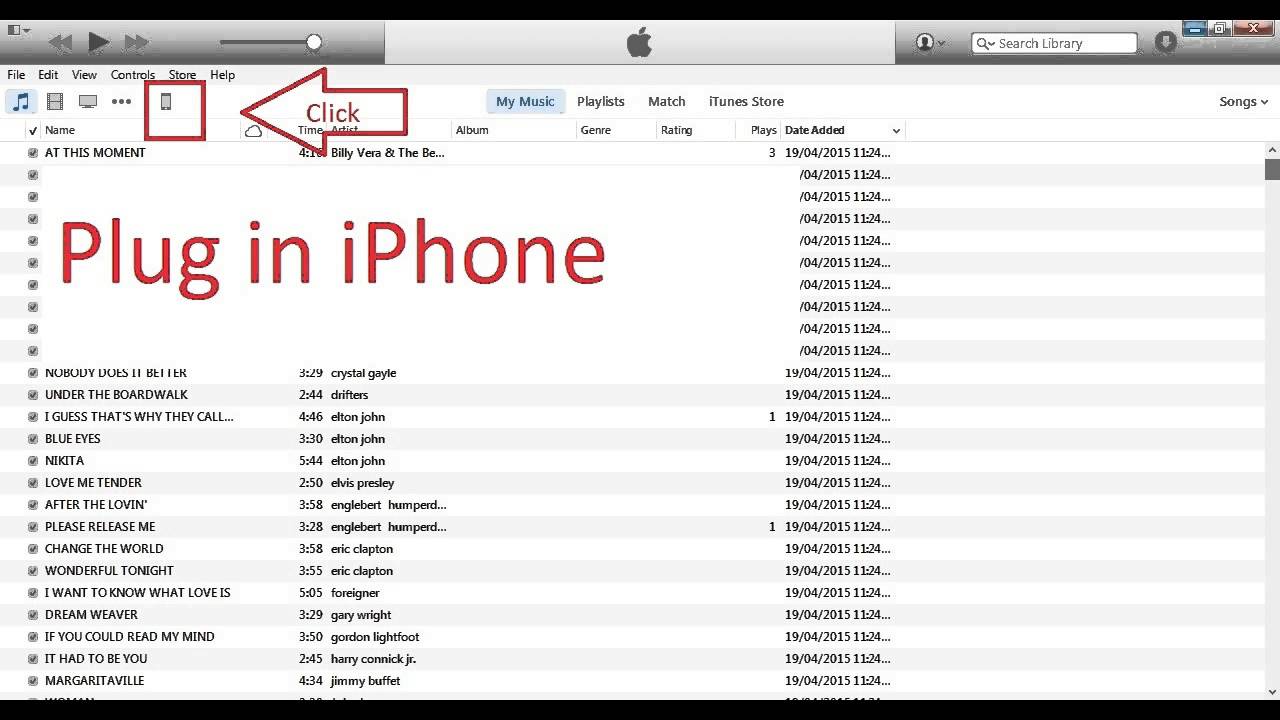This screenshot has height=720, width=1280.
Task: Click the scrollbar down arrow
Action: tap(1272, 691)
